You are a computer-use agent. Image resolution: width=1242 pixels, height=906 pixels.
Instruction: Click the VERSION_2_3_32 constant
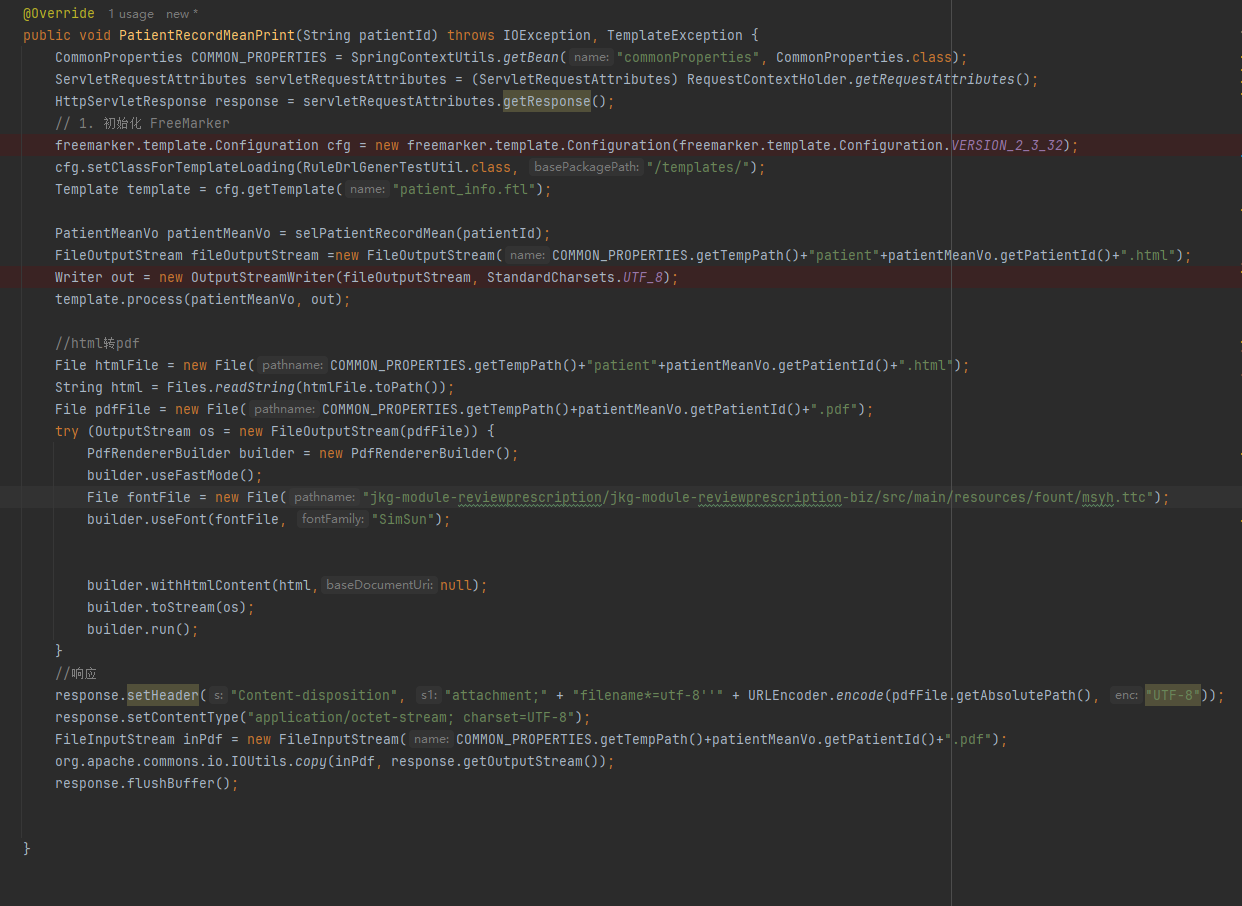tap(1007, 145)
